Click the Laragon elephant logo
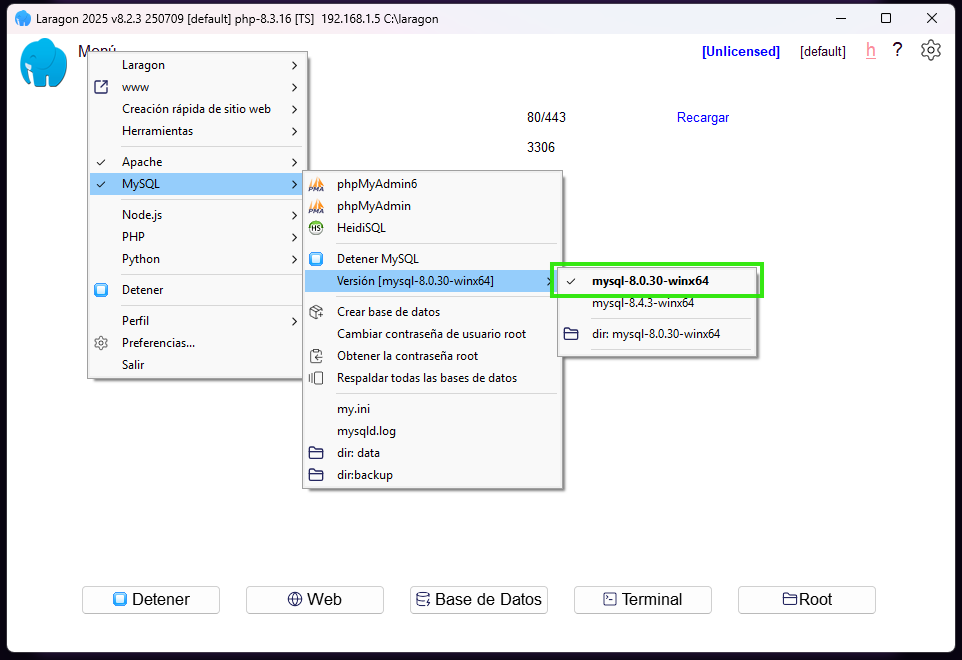The height and width of the screenshot is (660, 962). coord(43,64)
